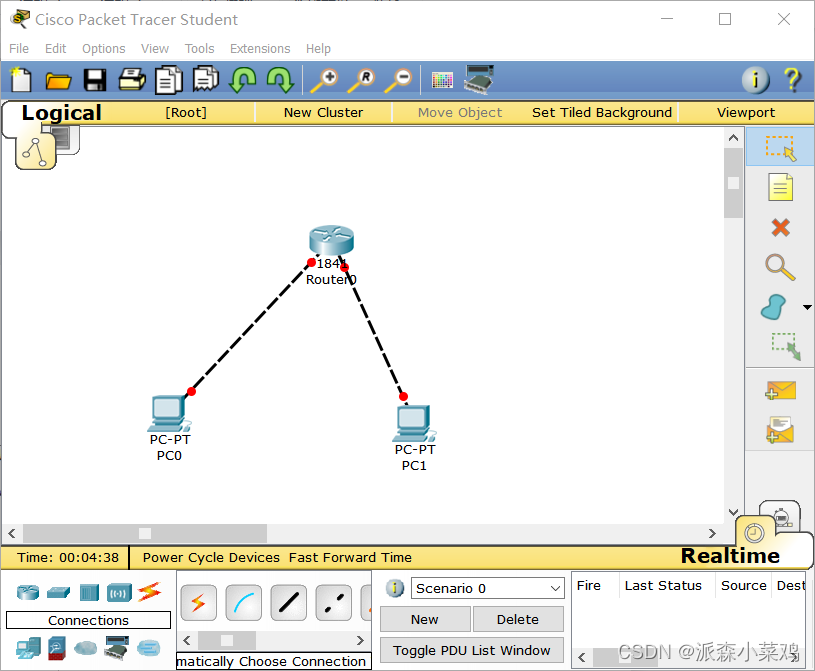The height and width of the screenshot is (671, 815).
Task: Choose the Select tool
Action: 780,148
